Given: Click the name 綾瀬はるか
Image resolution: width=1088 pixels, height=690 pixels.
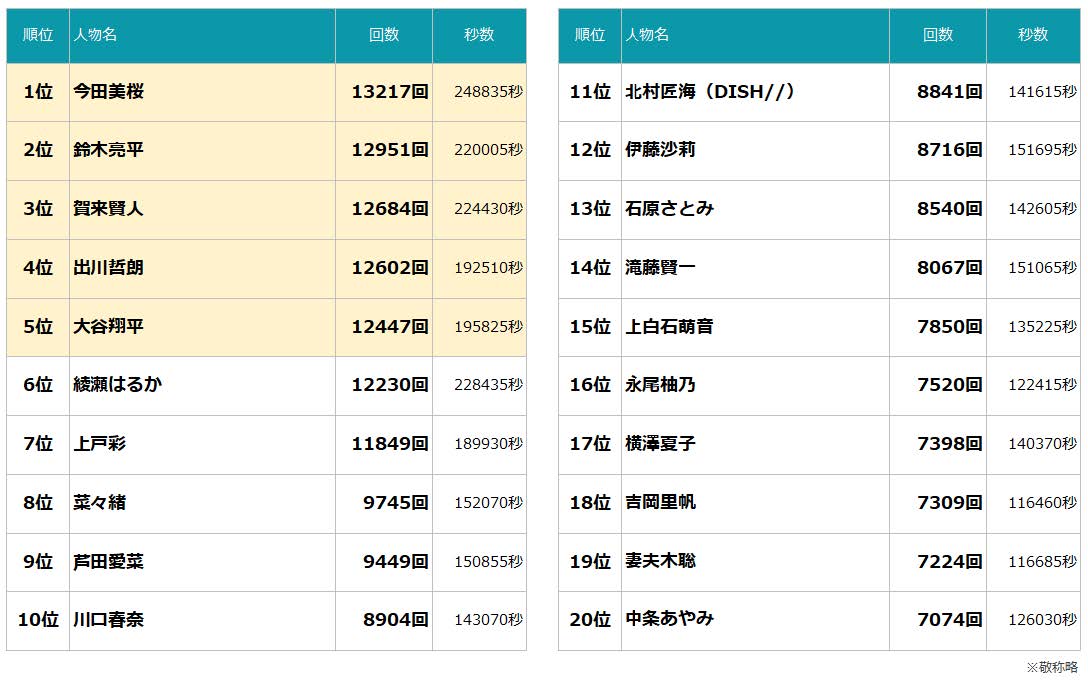Looking at the screenshot, I should pos(117,385).
